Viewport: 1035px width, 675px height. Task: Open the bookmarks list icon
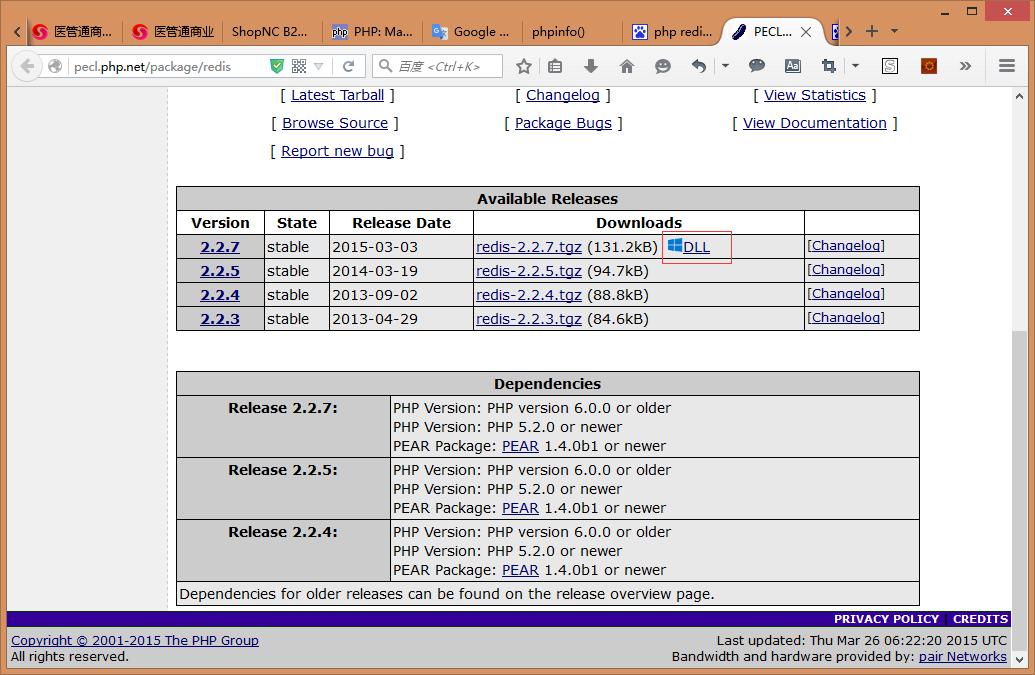tap(555, 66)
